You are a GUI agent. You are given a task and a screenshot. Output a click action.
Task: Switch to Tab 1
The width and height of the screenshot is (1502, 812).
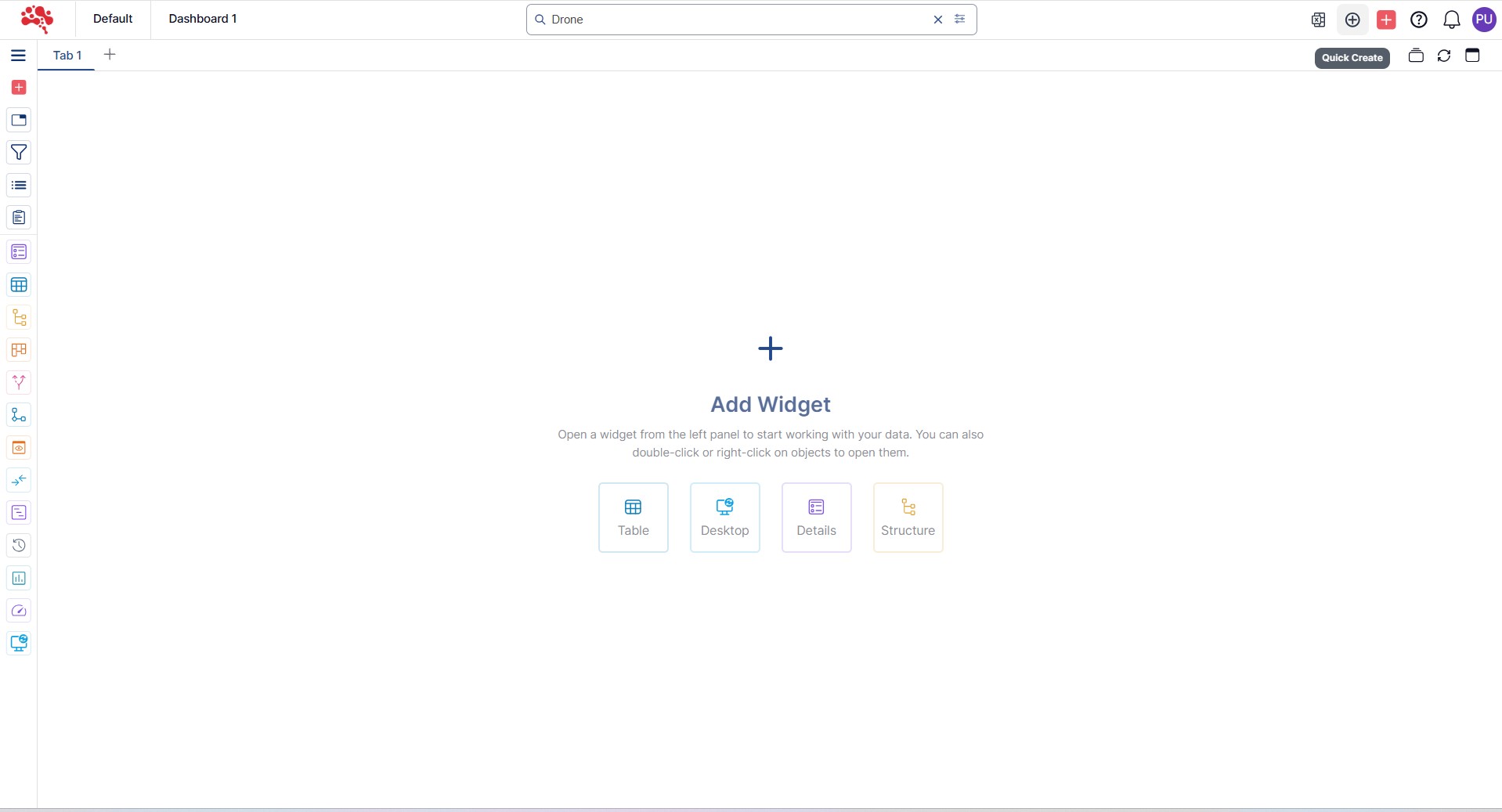coord(67,56)
